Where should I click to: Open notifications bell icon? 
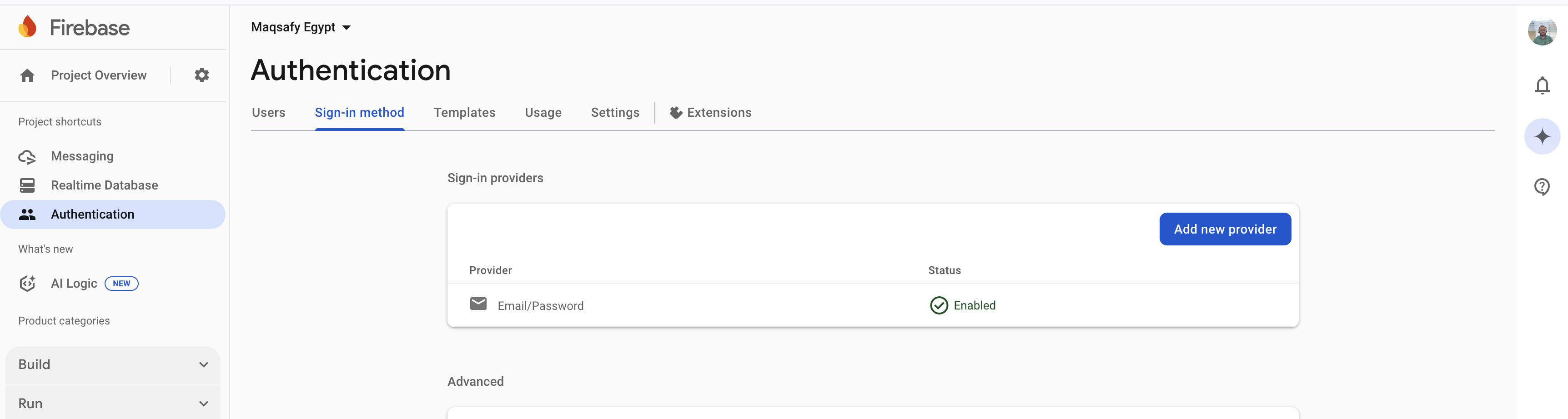pos(1542,86)
